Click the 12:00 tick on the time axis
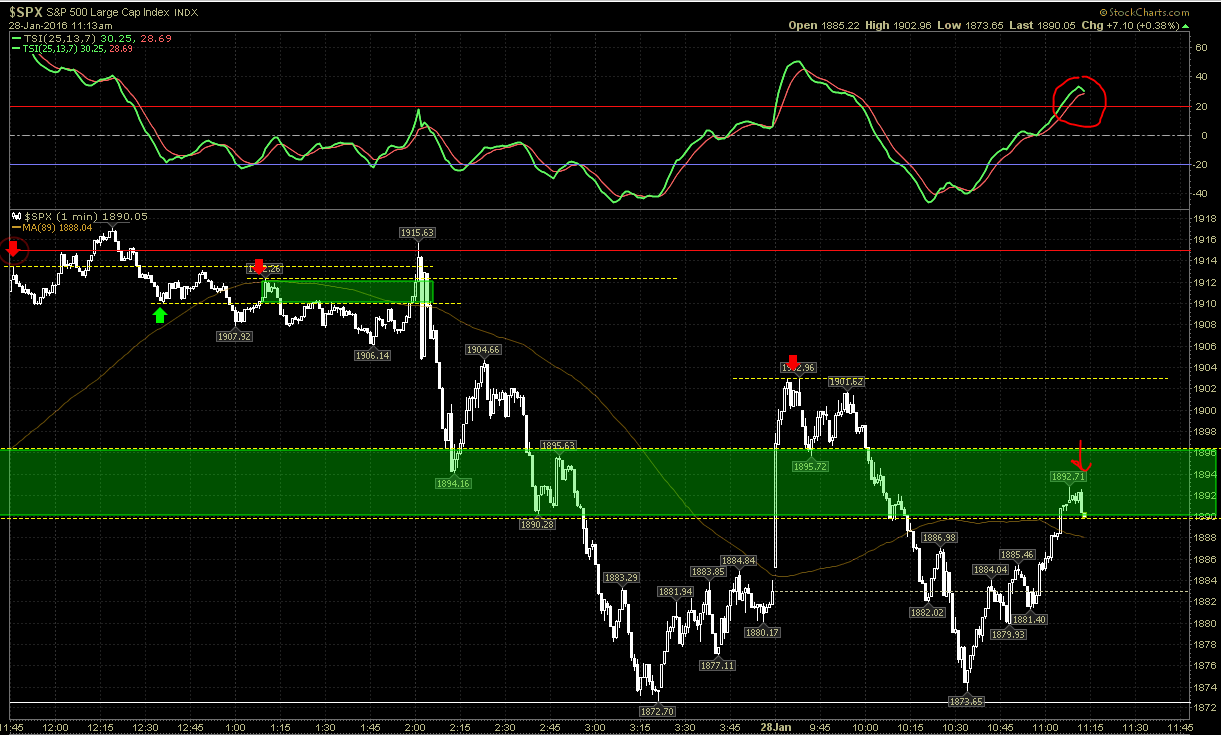 pos(55,727)
